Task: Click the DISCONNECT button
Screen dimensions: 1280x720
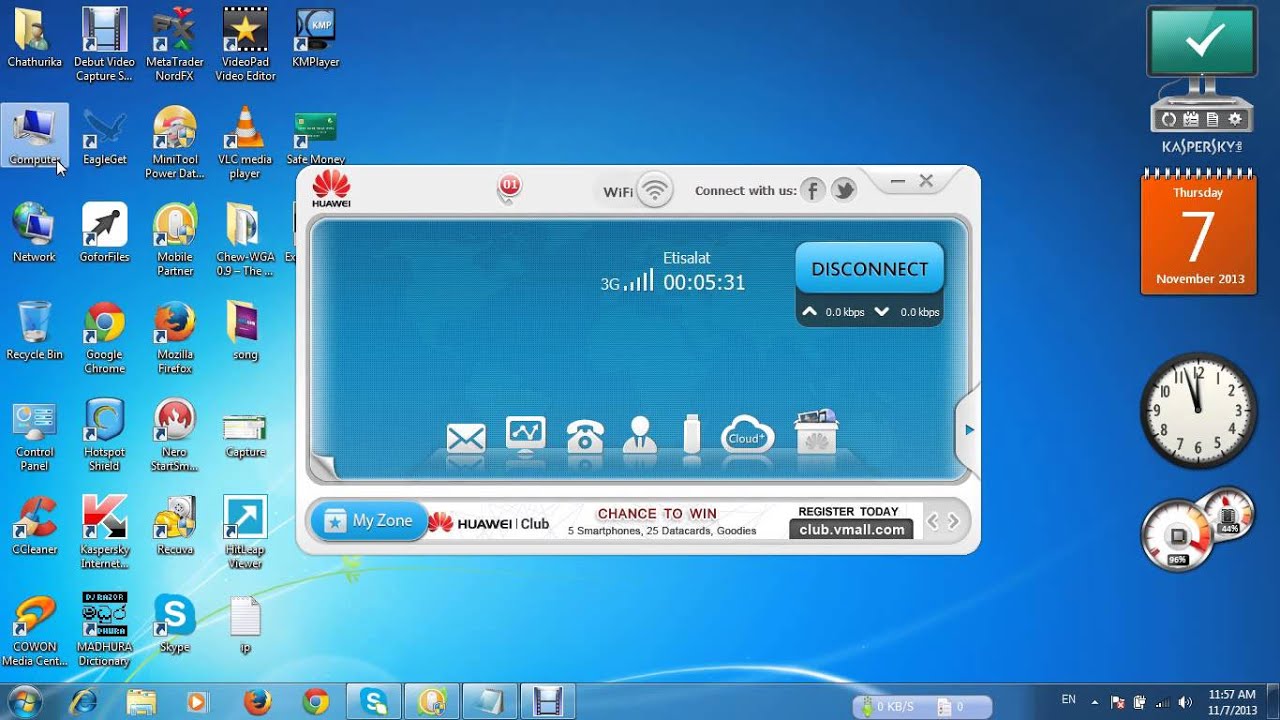Action: 869,268
